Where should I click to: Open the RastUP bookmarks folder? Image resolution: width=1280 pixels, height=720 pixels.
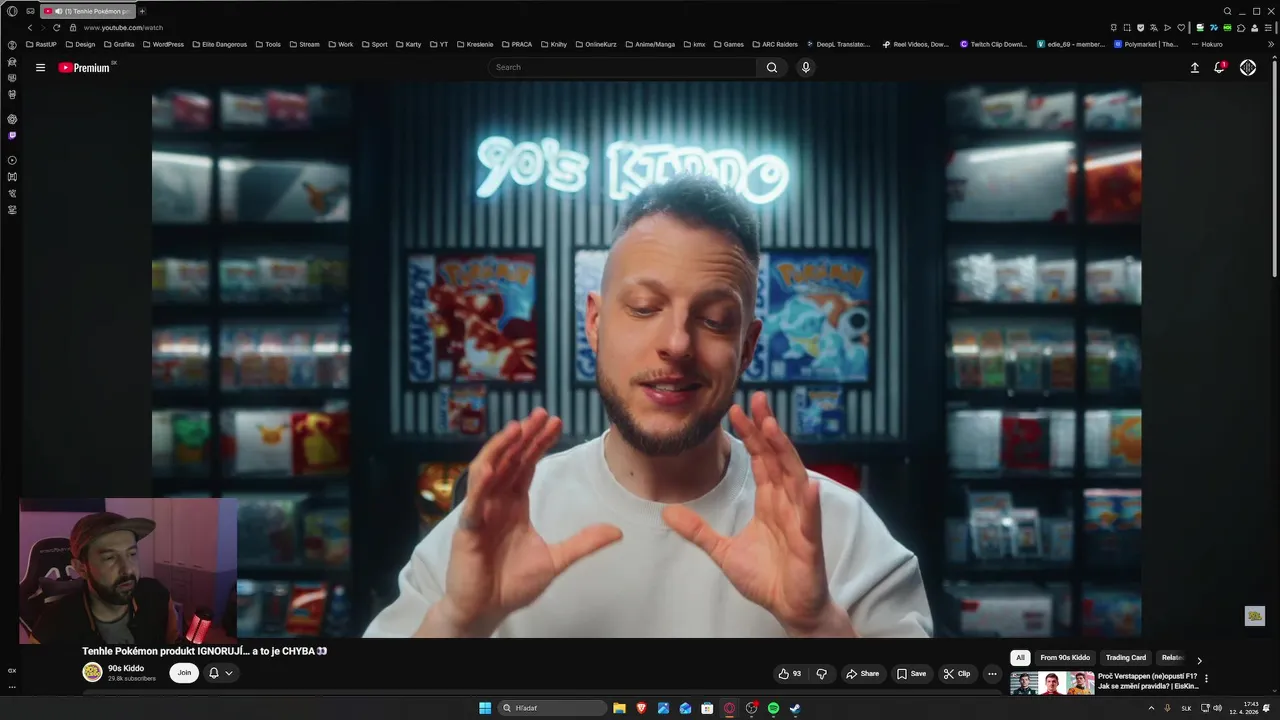point(42,44)
